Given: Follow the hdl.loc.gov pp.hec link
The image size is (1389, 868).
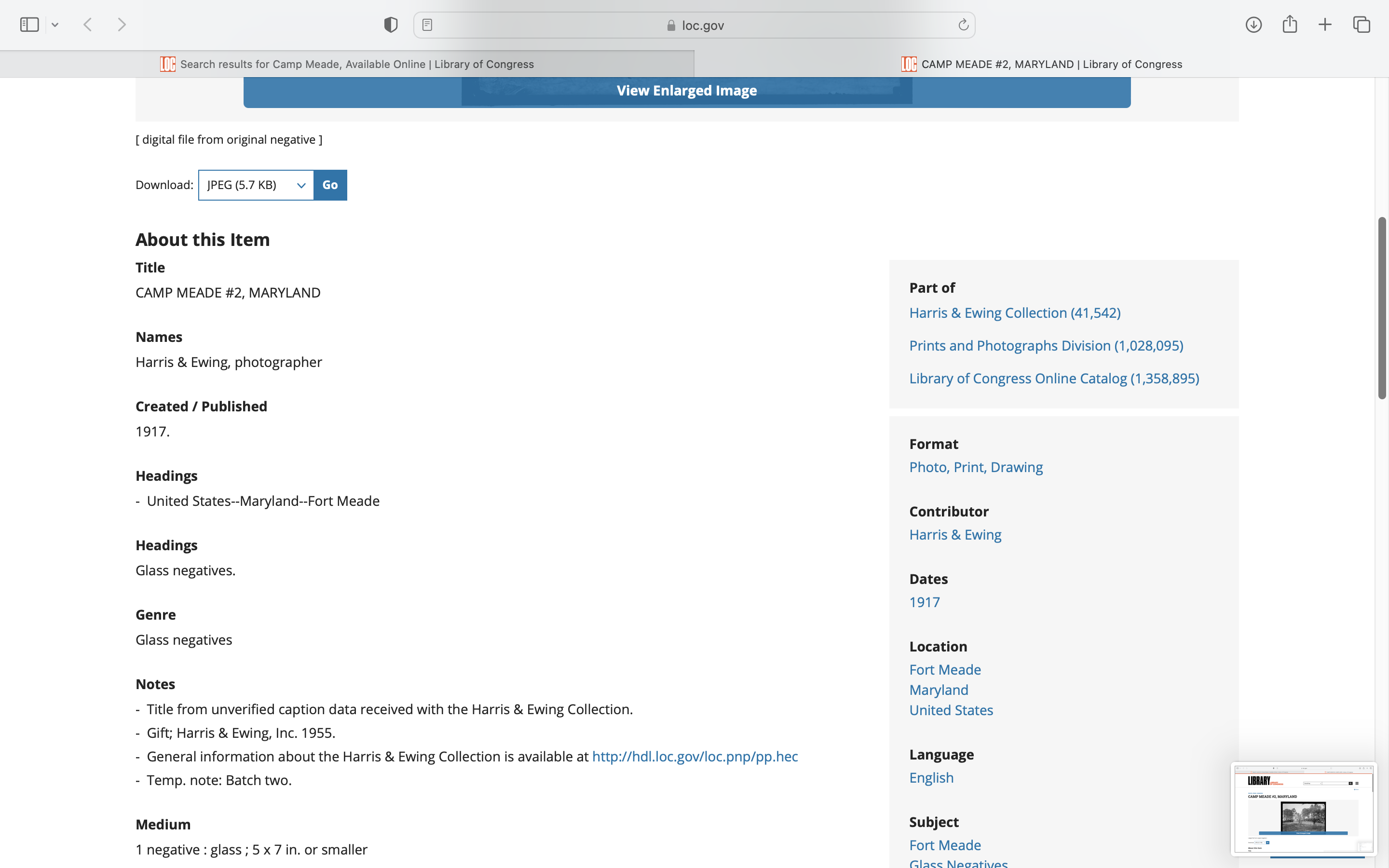Looking at the screenshot, I should [694, 757].
